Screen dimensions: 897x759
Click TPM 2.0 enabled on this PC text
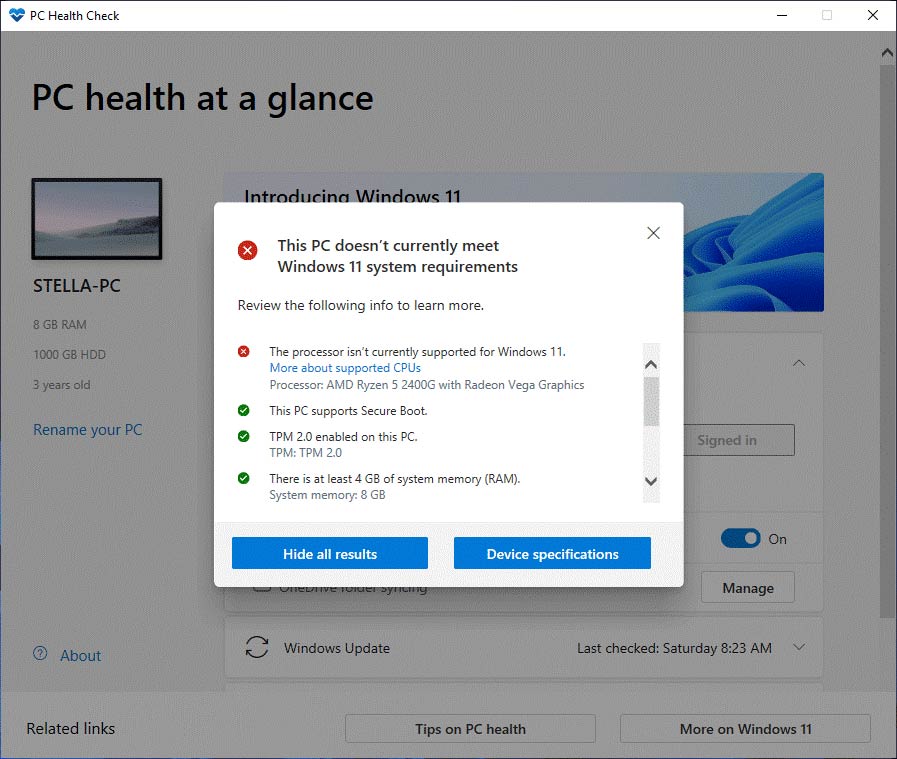343,436
